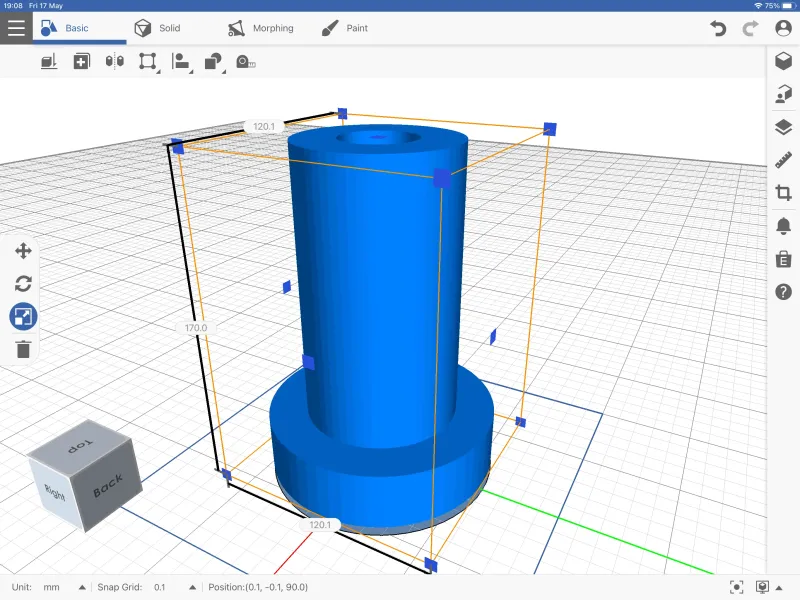Open the hamburger main menu
This screenshot has height=600, width=800.
pyautogui.click(x=16, y=28)
